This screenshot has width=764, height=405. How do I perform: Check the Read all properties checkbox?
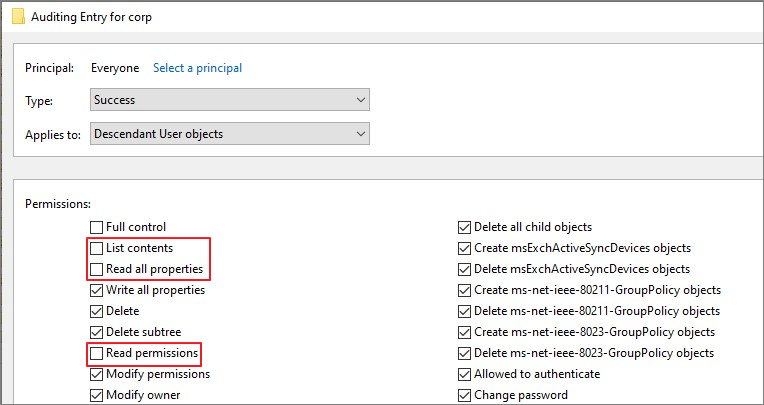coord(96,269)
